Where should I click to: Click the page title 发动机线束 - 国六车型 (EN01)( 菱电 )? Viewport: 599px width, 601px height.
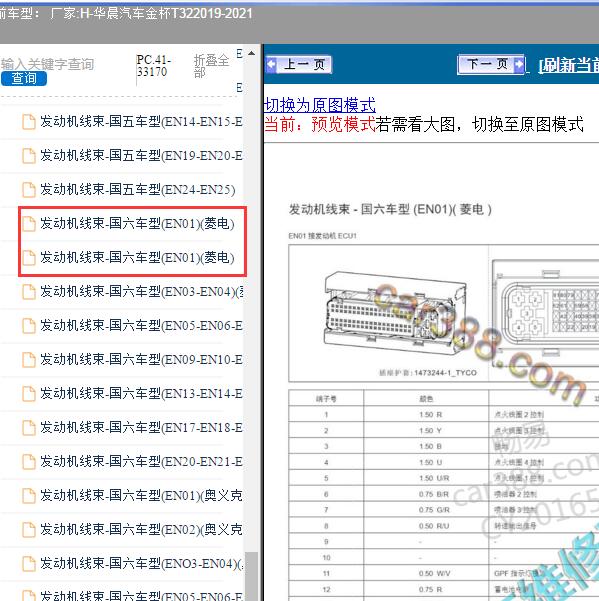point(390,210)
